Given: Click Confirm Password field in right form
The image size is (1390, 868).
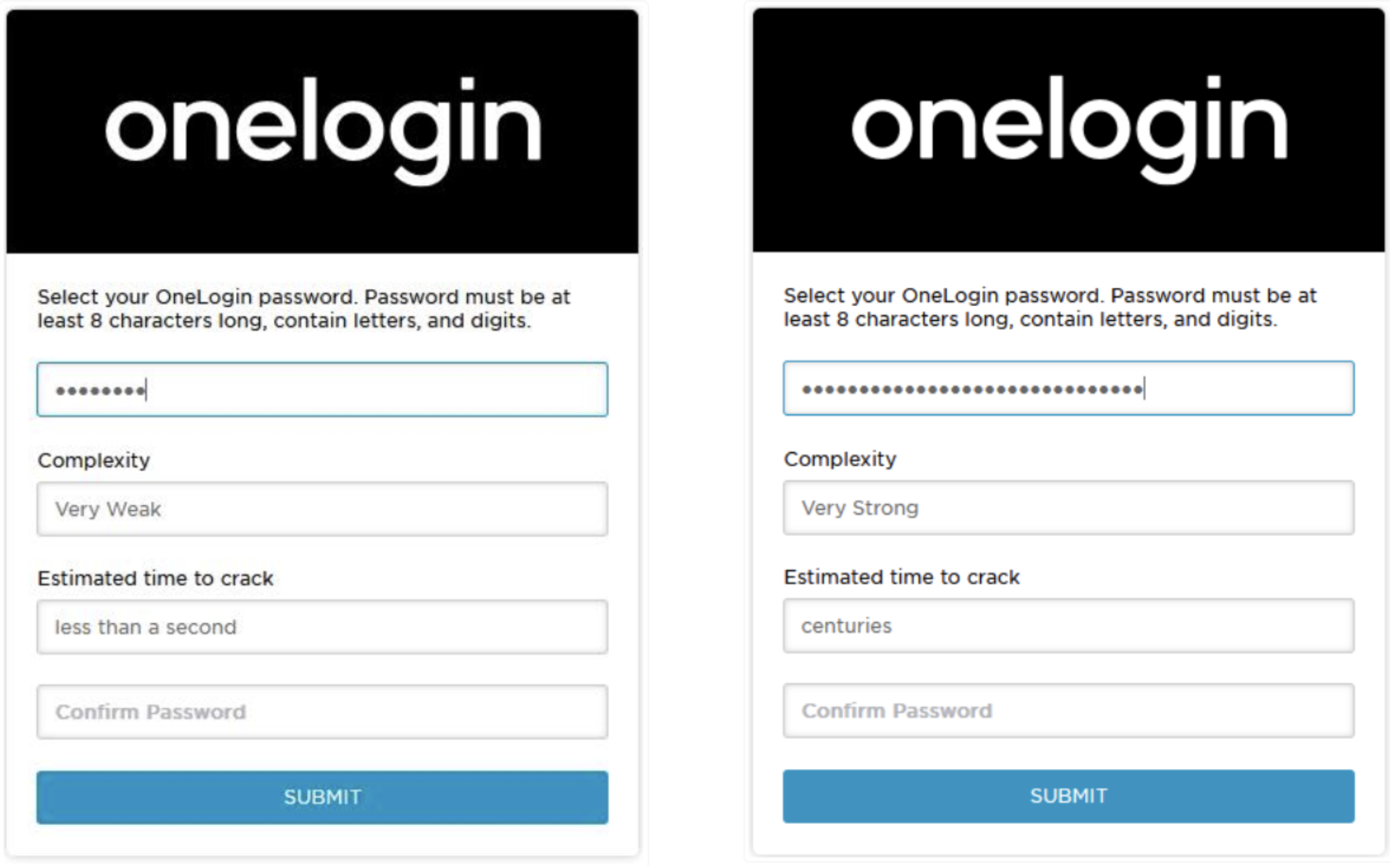Looking at the screenshot, I should pos(1068,711).
